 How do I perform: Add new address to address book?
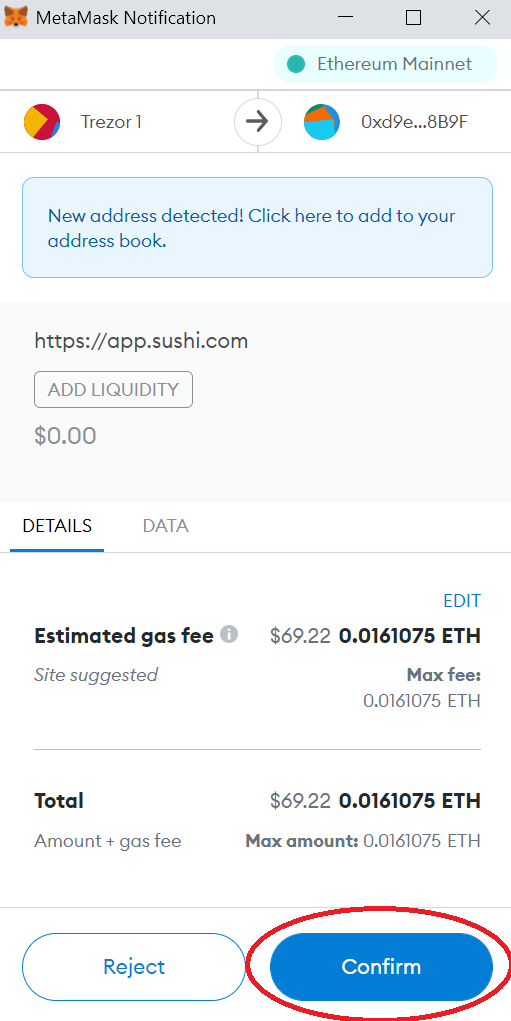point(257,228)
